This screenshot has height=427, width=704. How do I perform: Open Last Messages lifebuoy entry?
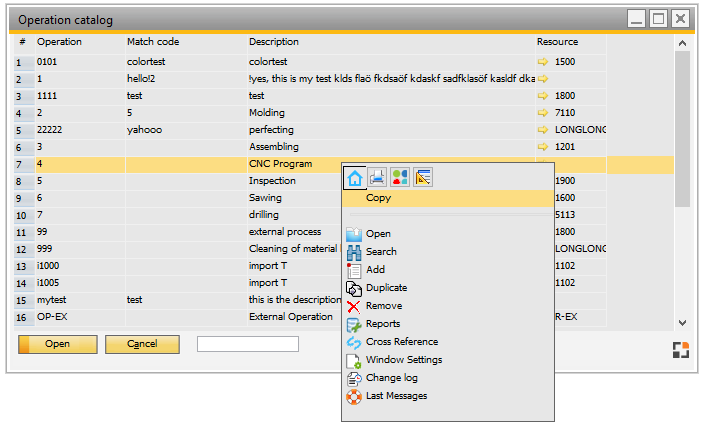(x=396, y=396)
